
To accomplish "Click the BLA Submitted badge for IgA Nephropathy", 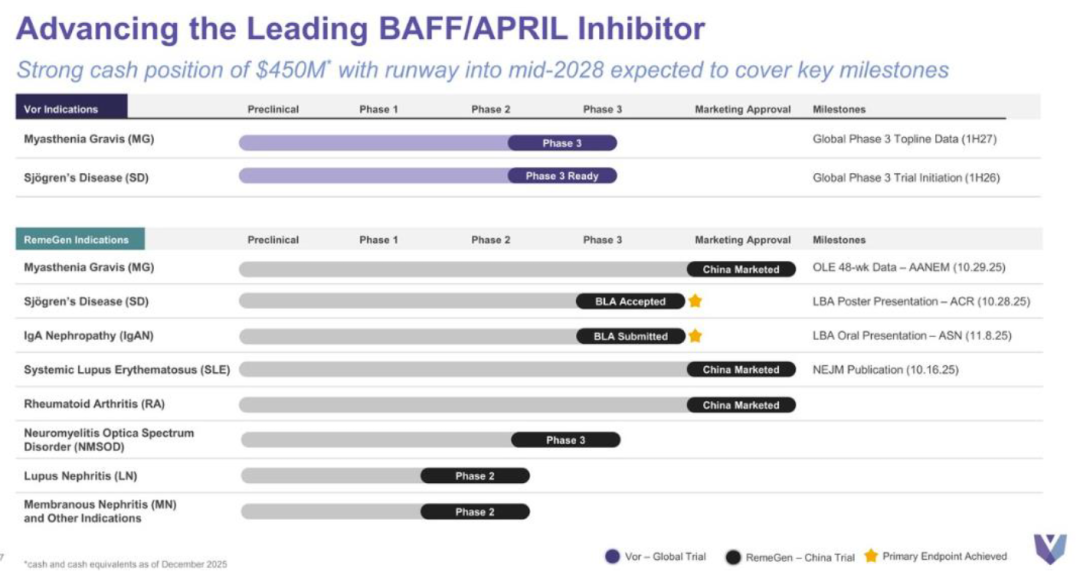I will tap(630, 336).
